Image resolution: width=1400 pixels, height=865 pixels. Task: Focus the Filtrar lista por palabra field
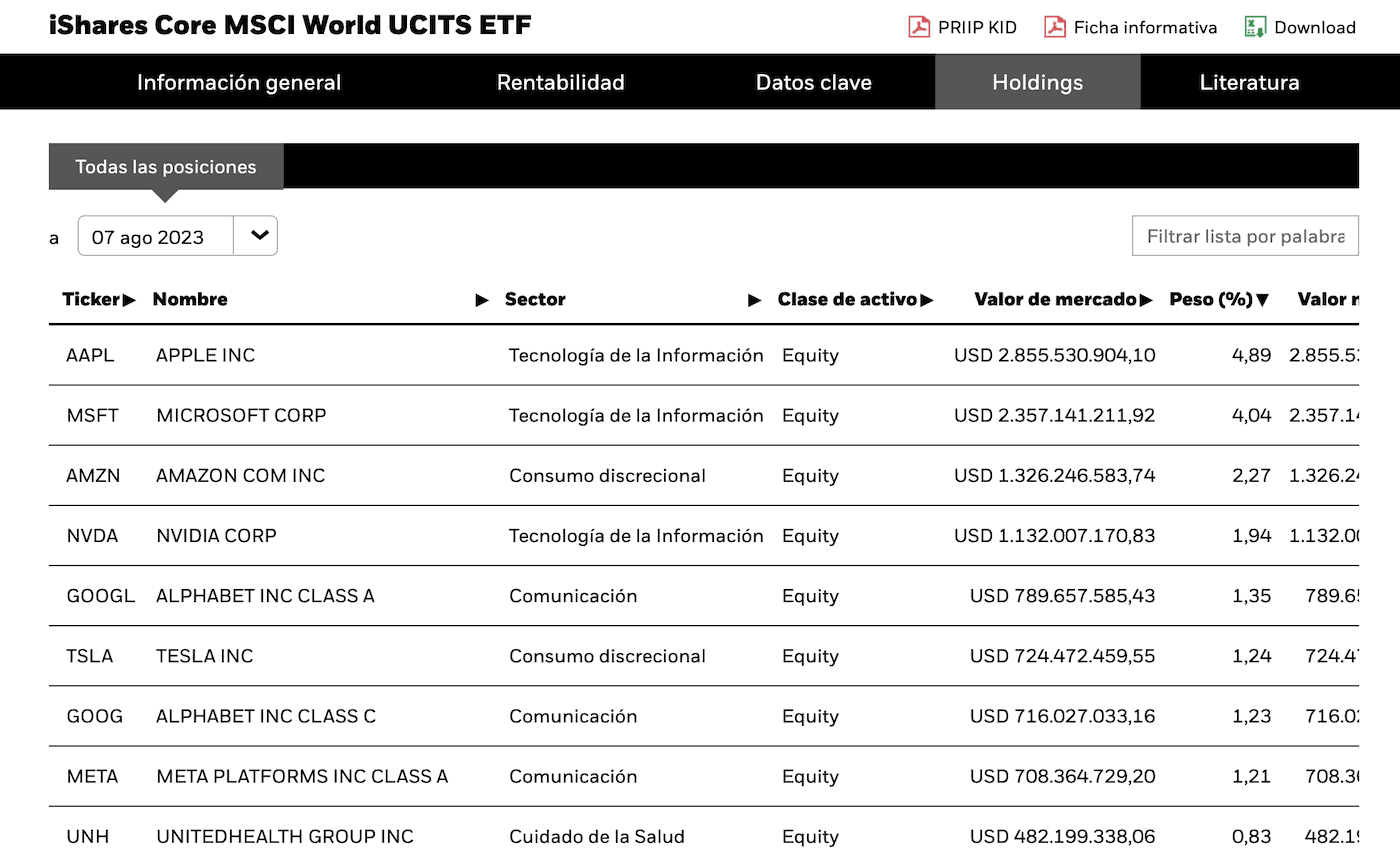click(1245, 236)
